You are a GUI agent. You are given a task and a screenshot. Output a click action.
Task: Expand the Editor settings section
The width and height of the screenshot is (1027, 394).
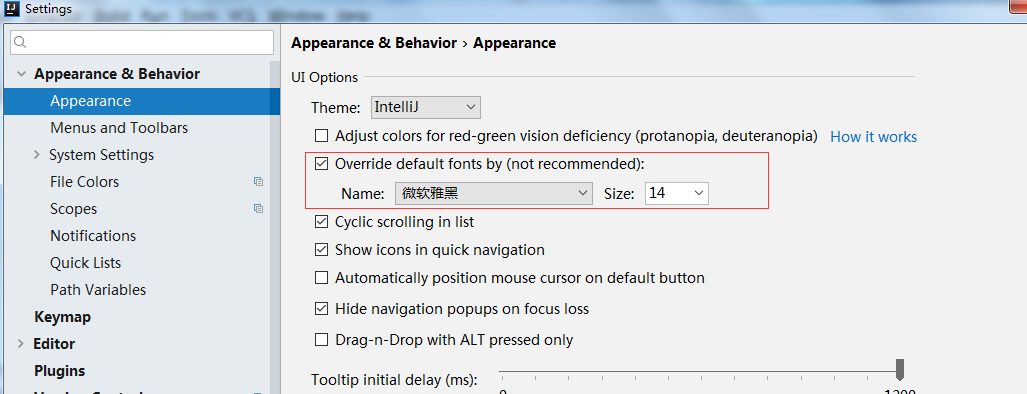[x=21, y=344]
